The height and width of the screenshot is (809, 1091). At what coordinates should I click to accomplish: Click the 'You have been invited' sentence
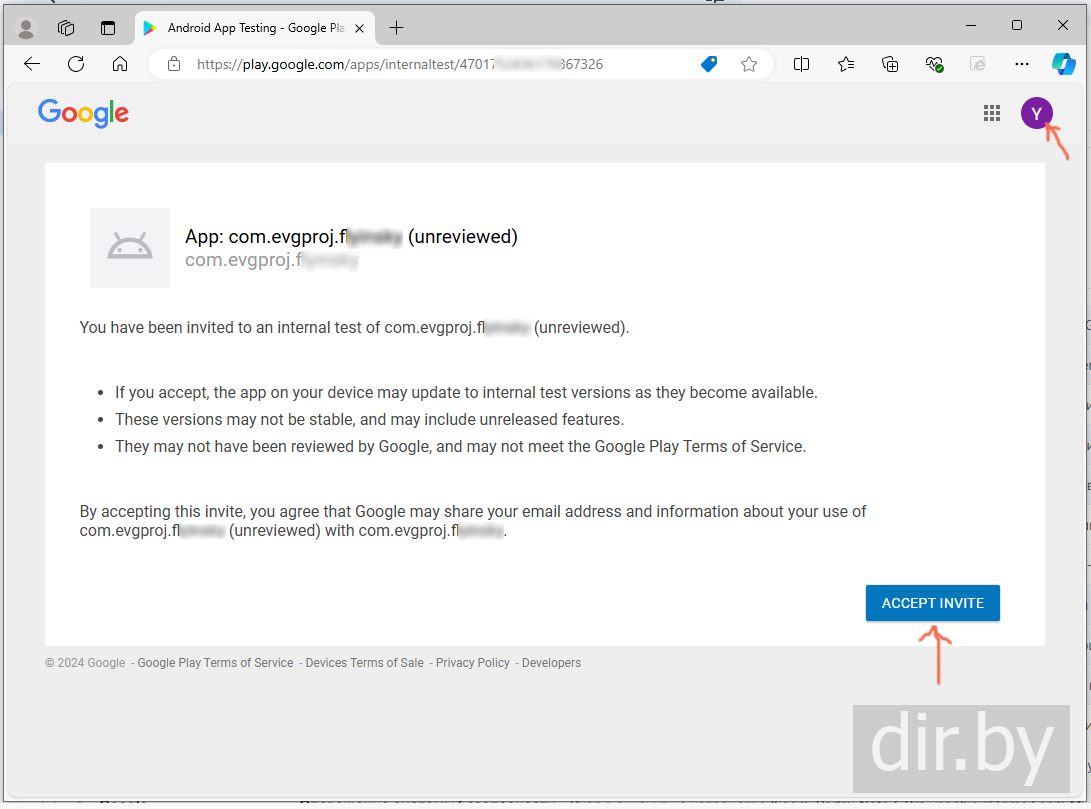pyautogui.click(x=354, y=328)
